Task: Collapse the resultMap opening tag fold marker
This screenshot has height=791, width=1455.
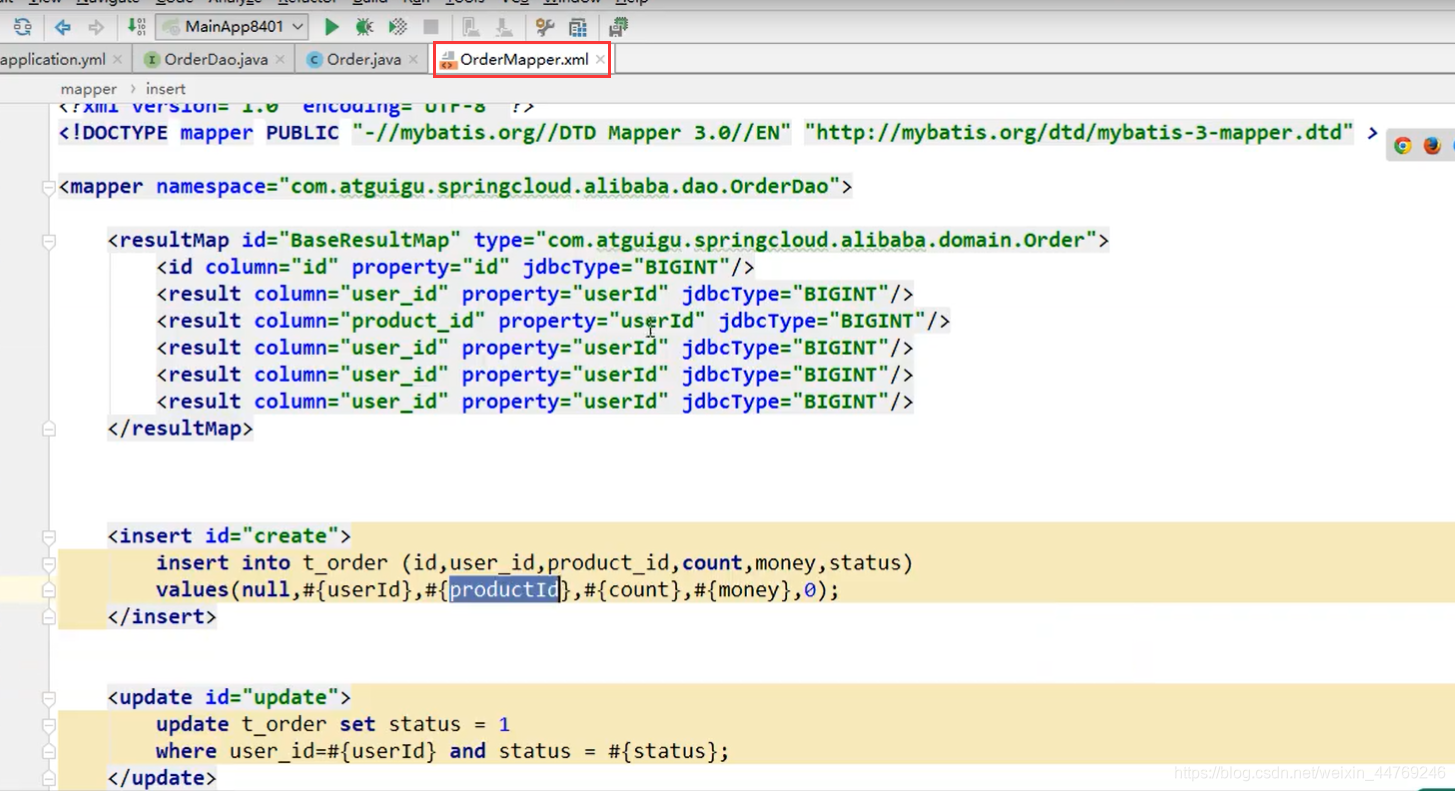Action: pos(48,241)
